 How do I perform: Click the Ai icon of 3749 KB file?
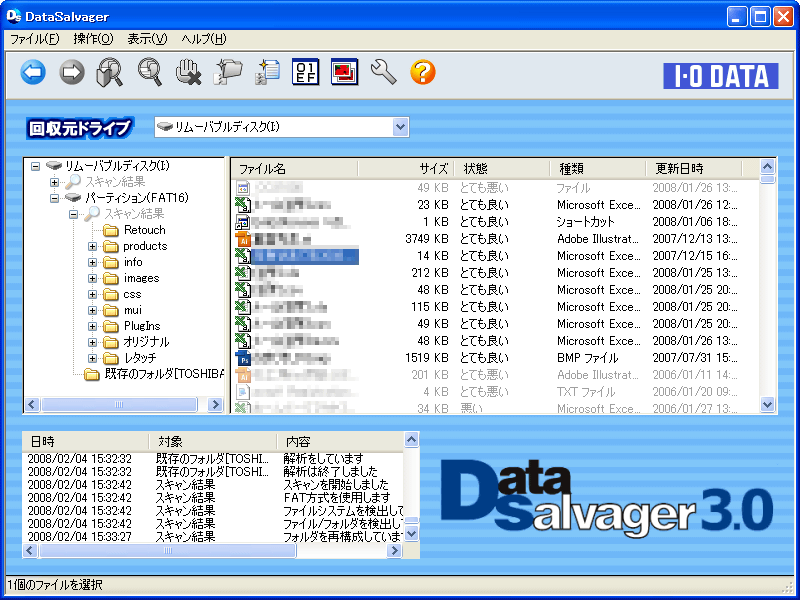tap(243, 239)
